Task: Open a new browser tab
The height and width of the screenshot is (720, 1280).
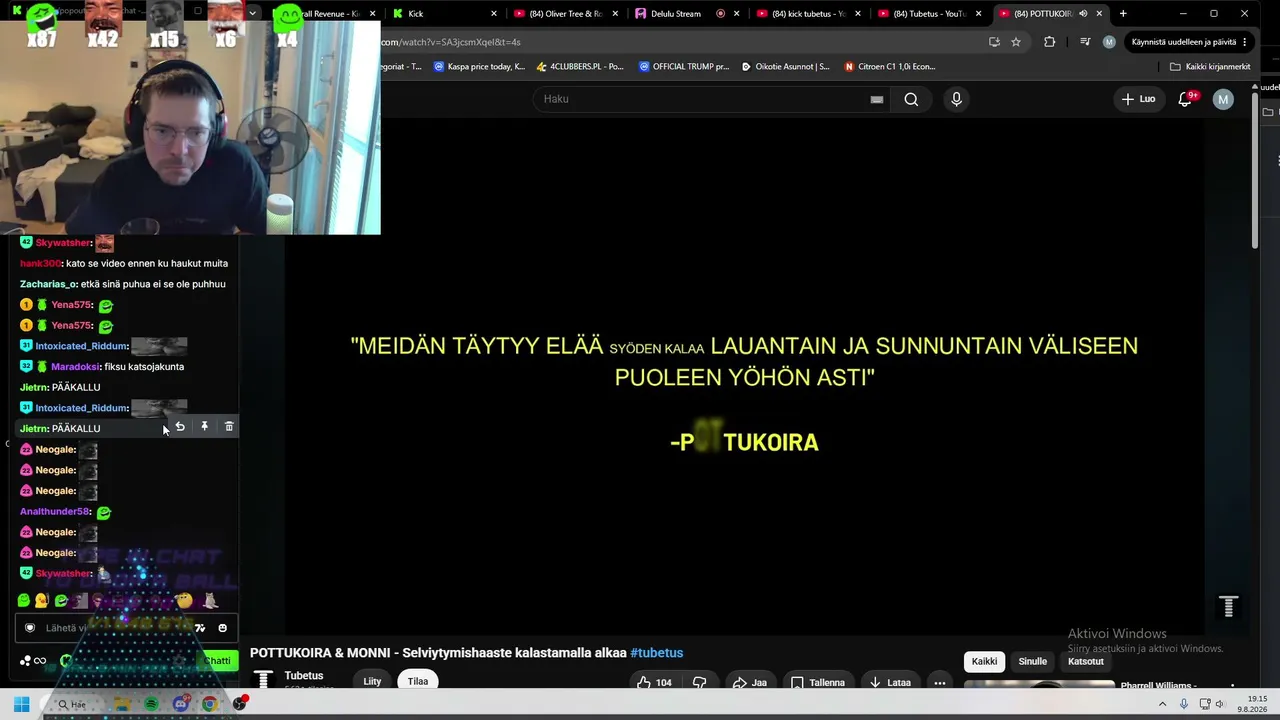Action: (x=1123, y=14)
